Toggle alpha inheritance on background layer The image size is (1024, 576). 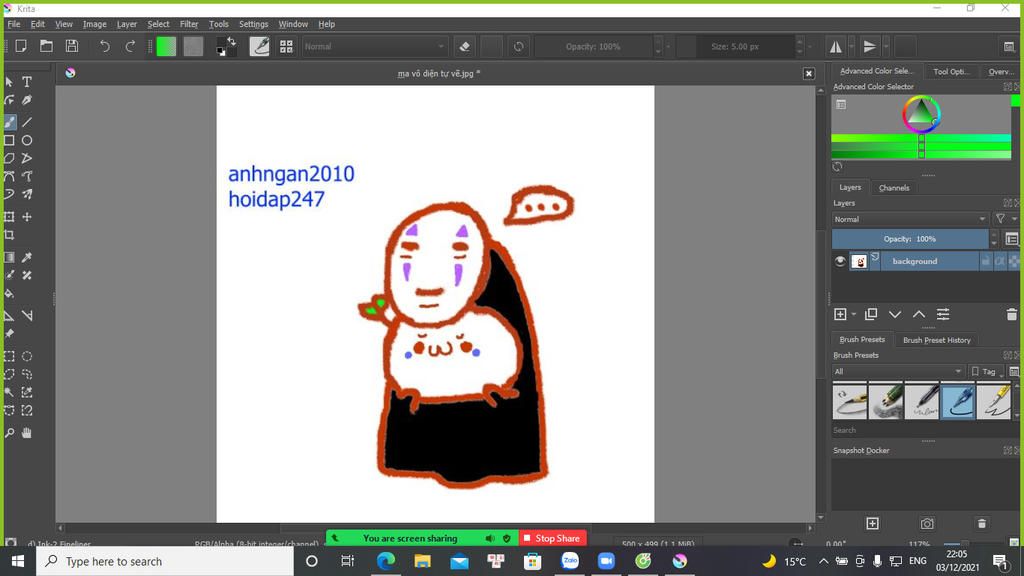coord(1000,261)
